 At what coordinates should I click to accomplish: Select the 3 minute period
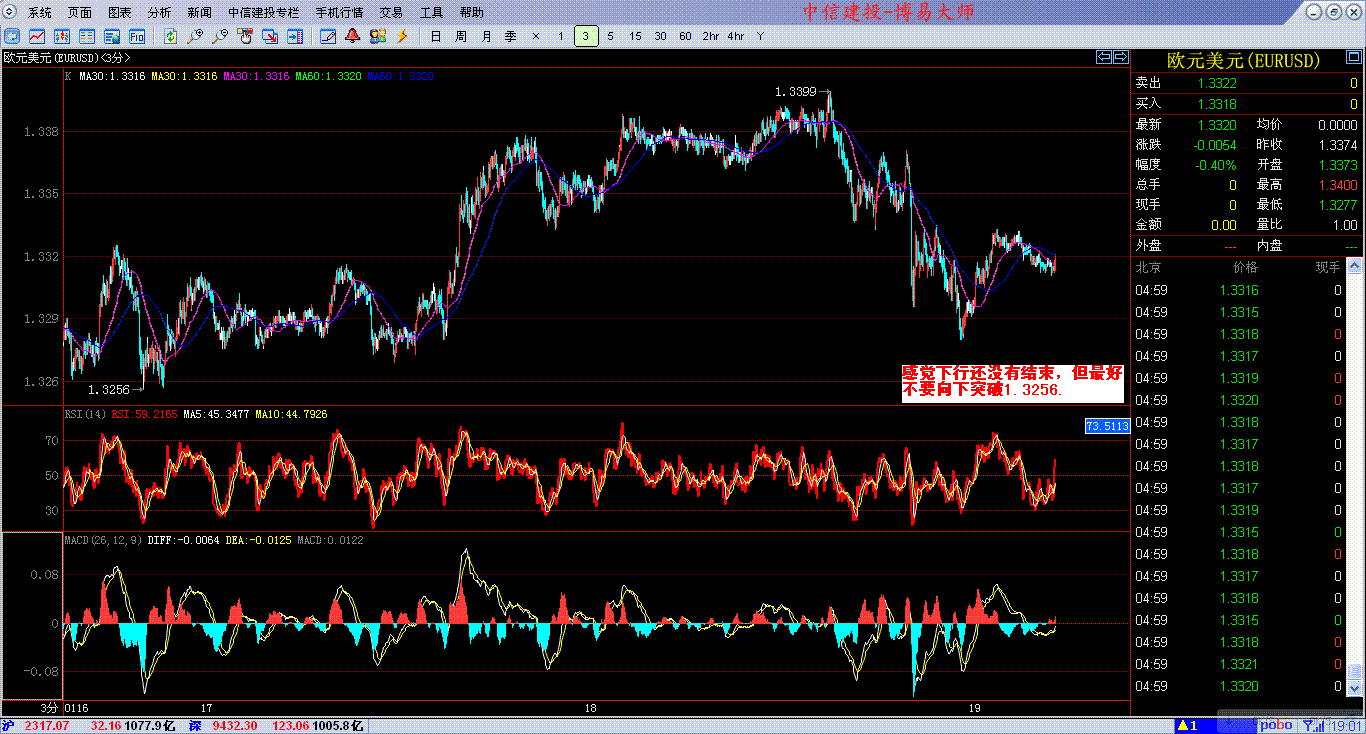coord(586,37)
